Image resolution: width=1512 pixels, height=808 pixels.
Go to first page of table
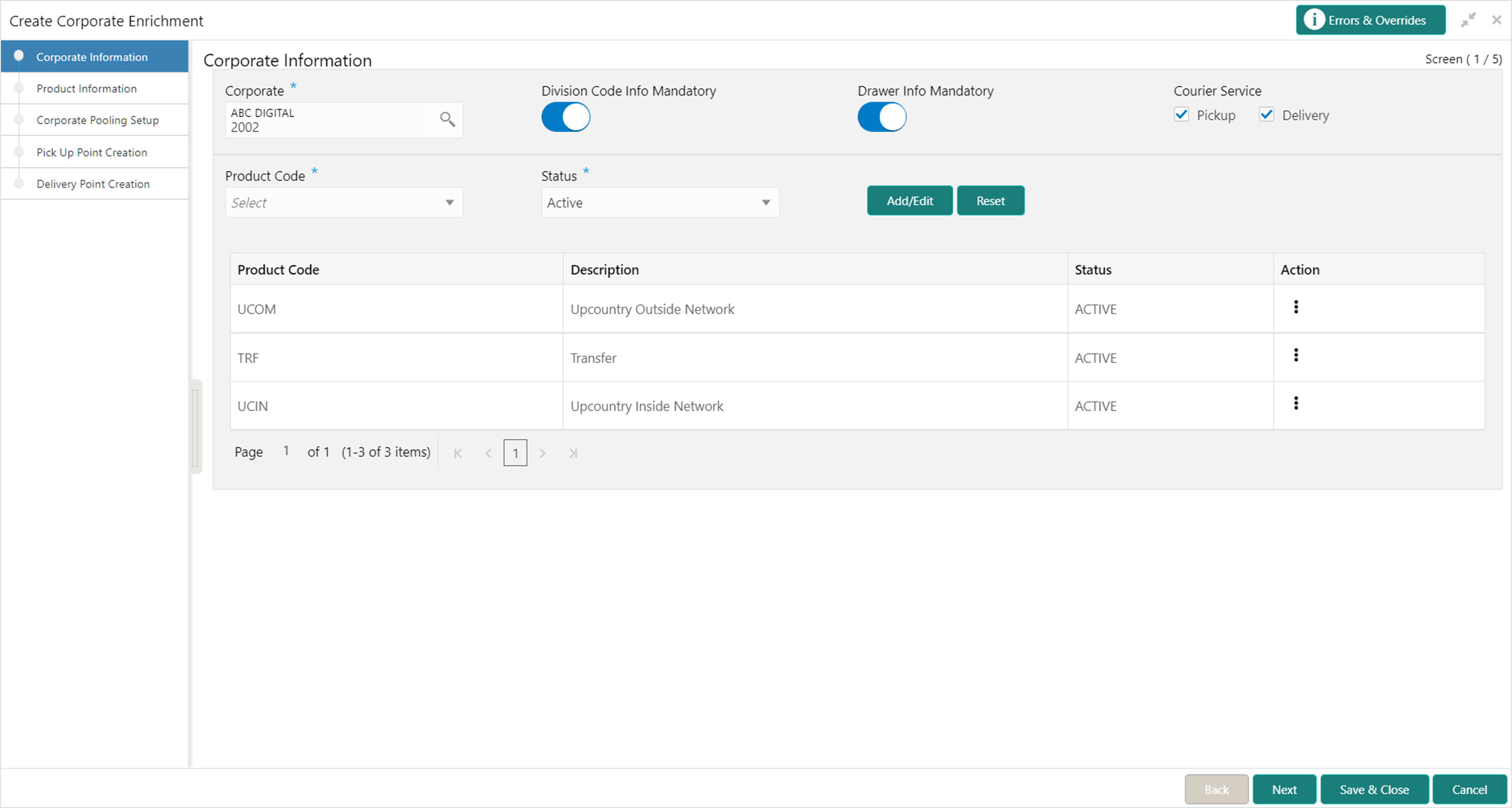pyautogui.click(x=458, y=453)
